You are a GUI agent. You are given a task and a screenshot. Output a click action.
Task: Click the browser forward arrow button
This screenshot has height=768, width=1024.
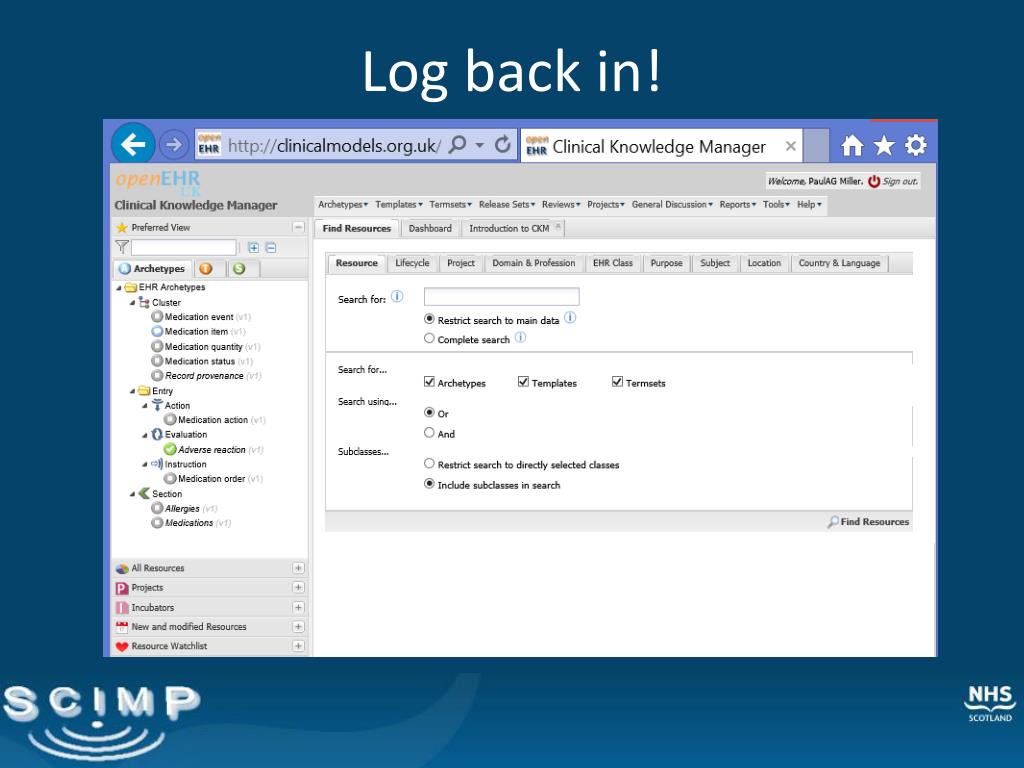point(174,144)
